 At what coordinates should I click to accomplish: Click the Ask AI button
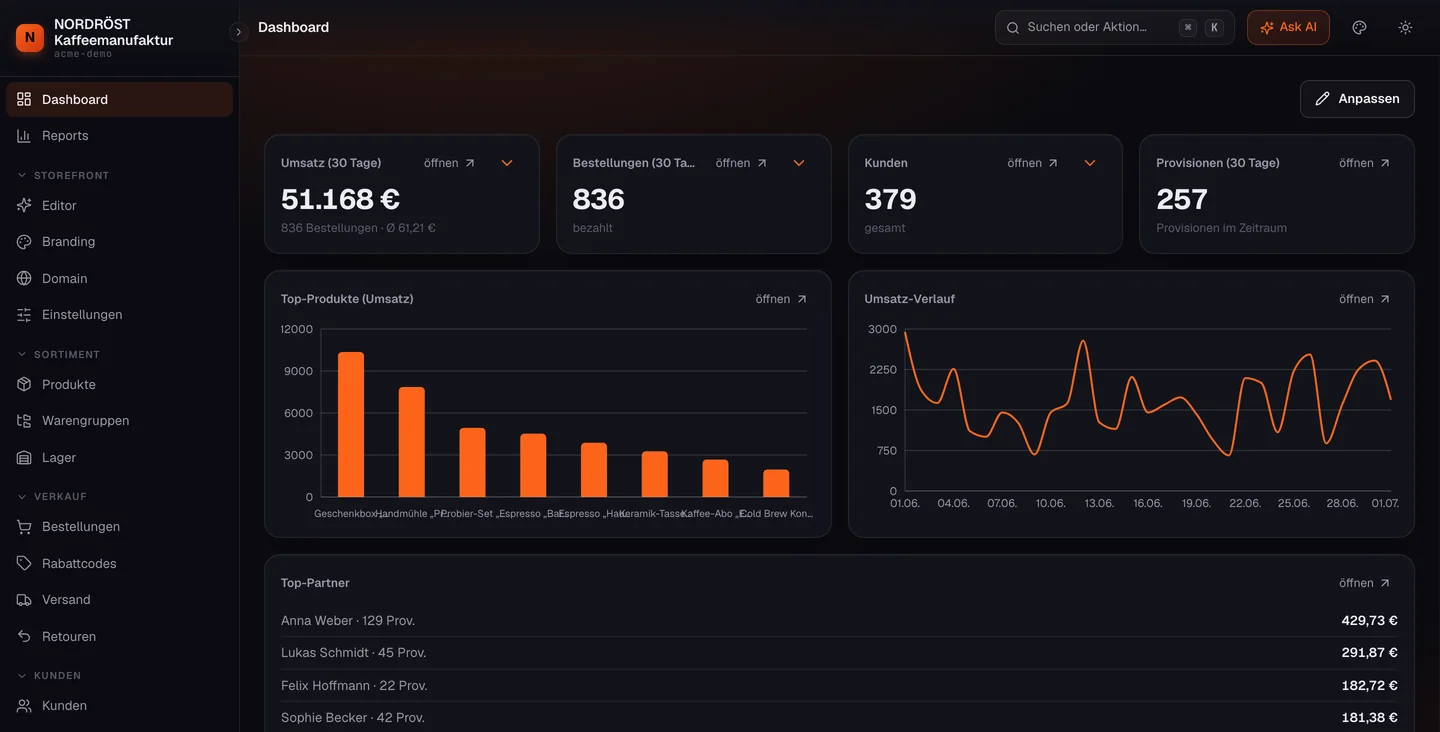(x=1288, y=27)
